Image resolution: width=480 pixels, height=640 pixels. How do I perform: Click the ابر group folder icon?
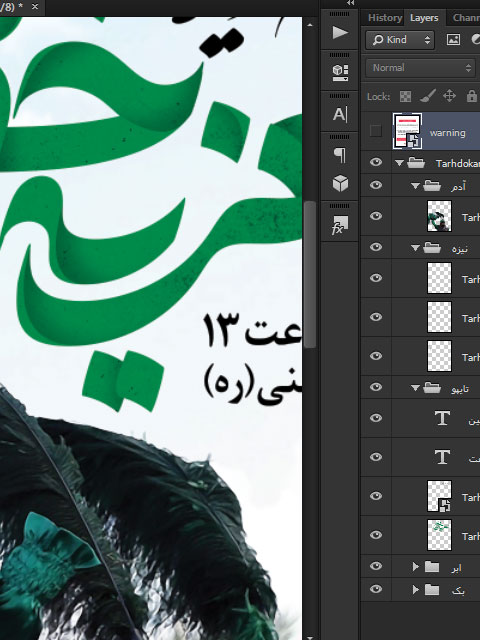tap(432, 567)
